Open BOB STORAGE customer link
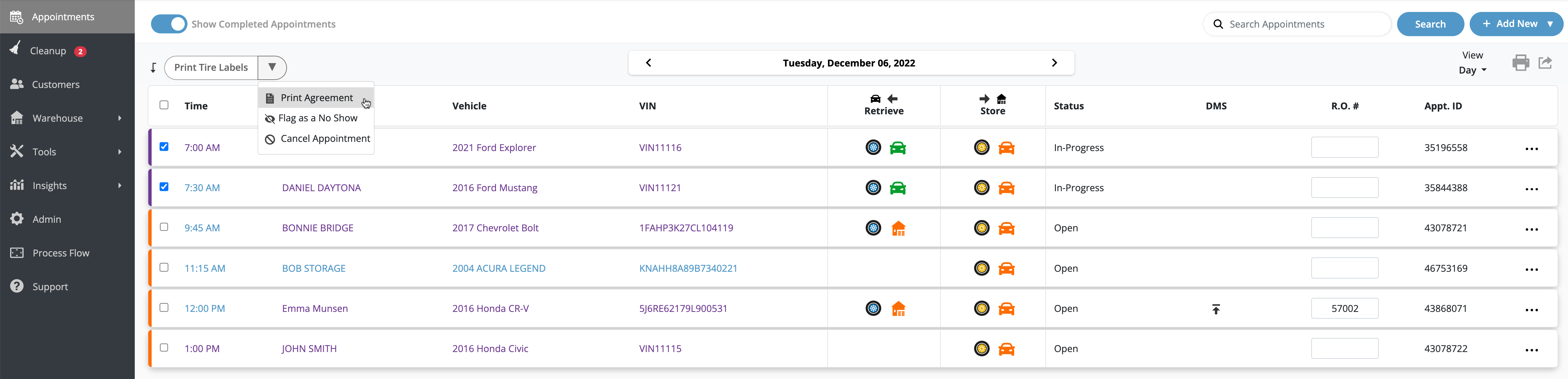The width and height of the screenshot is (1568, 379). point(313,269)
